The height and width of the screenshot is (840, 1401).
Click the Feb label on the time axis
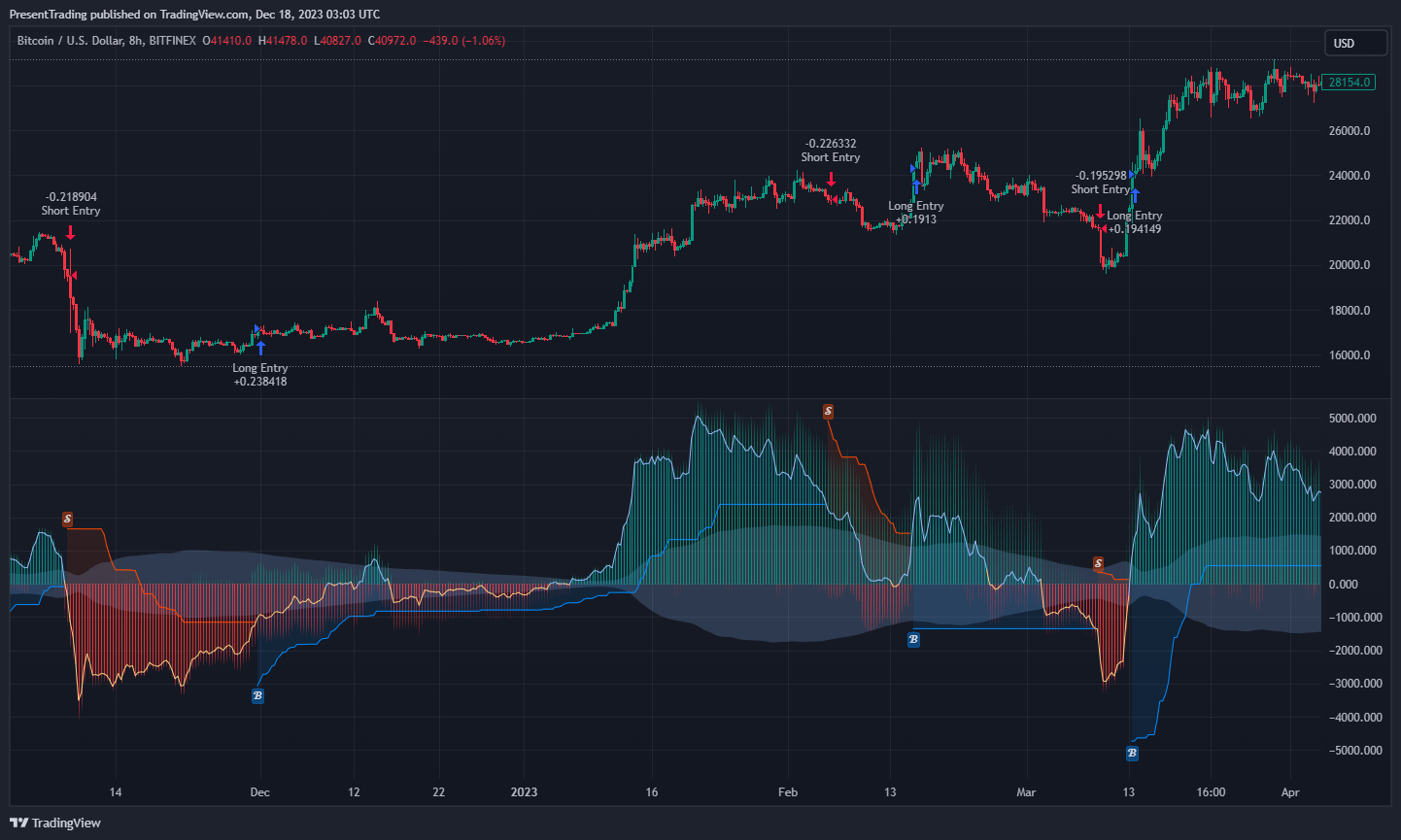coord(788,792)
